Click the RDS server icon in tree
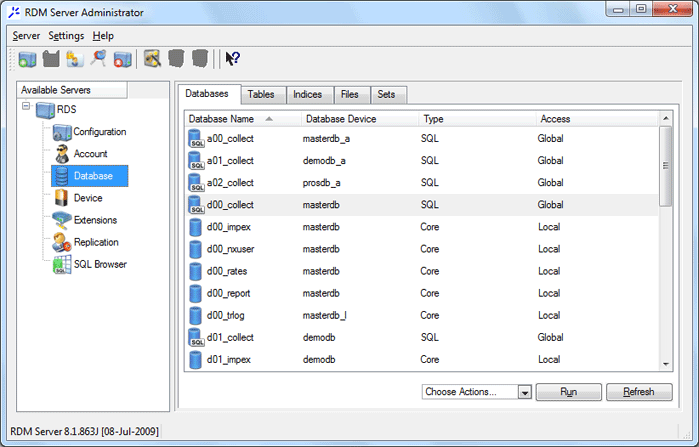This screenshot has width=699, height=447. point(45,110)
